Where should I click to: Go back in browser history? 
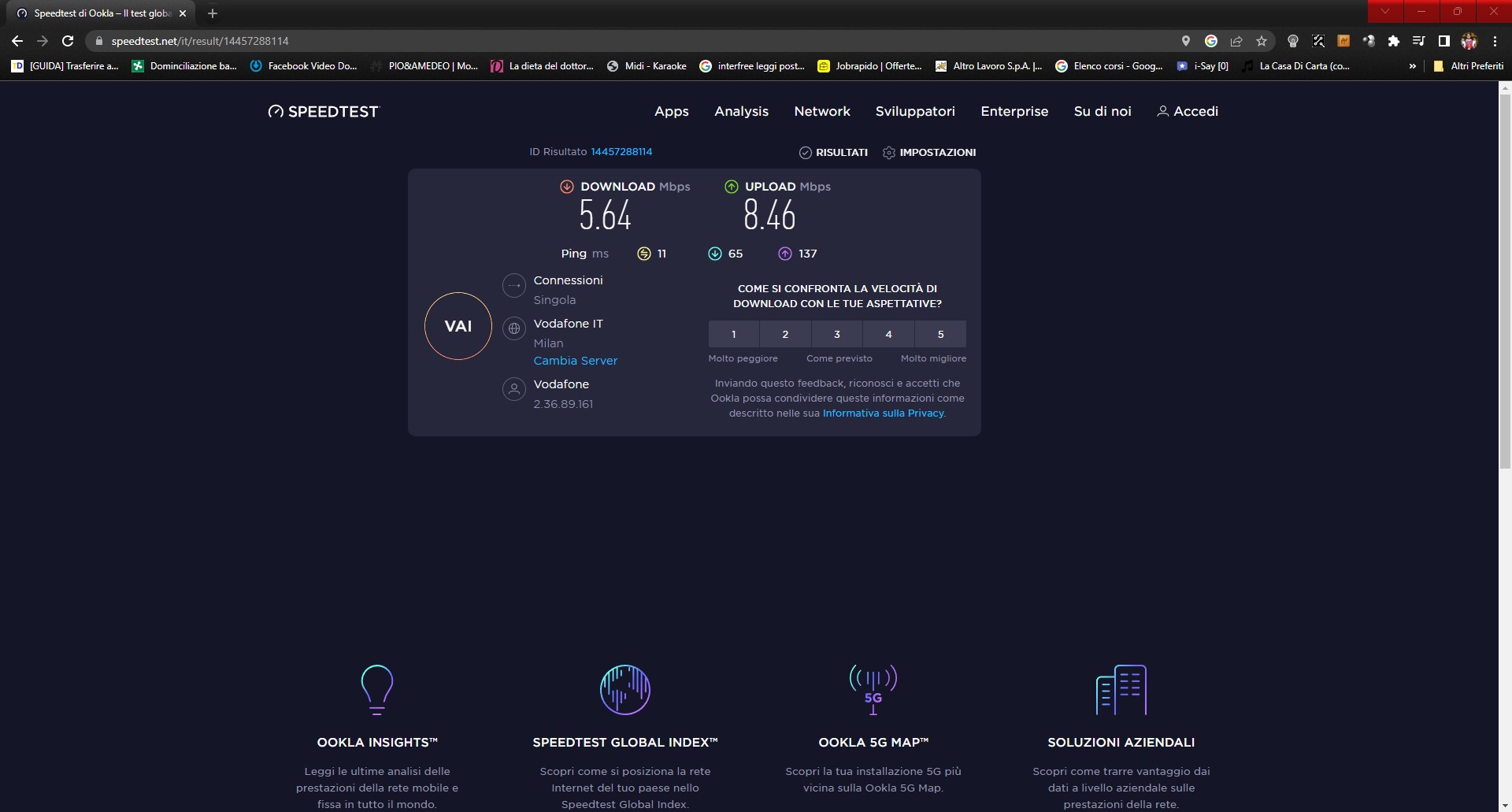[17, 41]
